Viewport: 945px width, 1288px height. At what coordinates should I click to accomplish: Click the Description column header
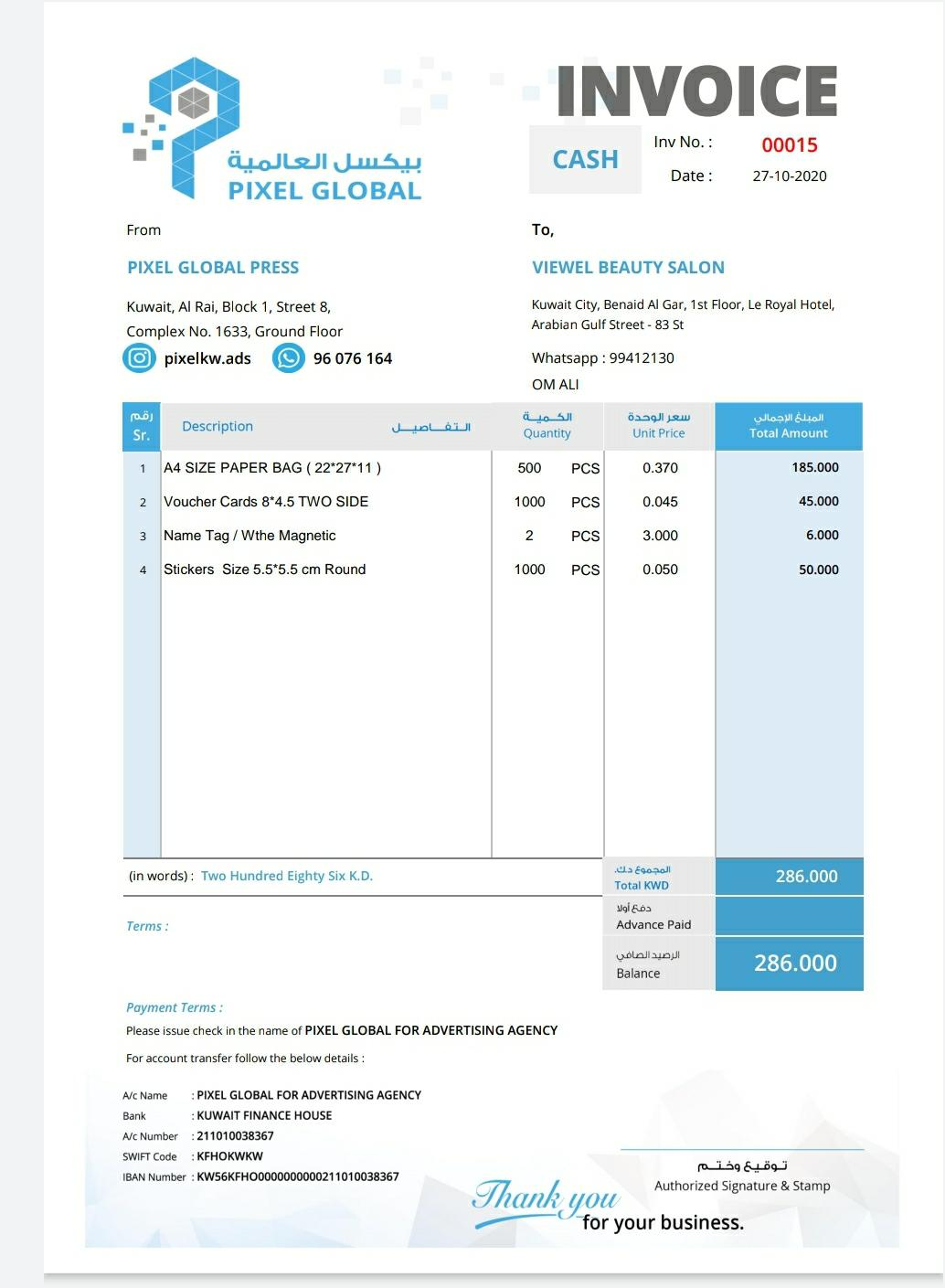pos(218,427)
